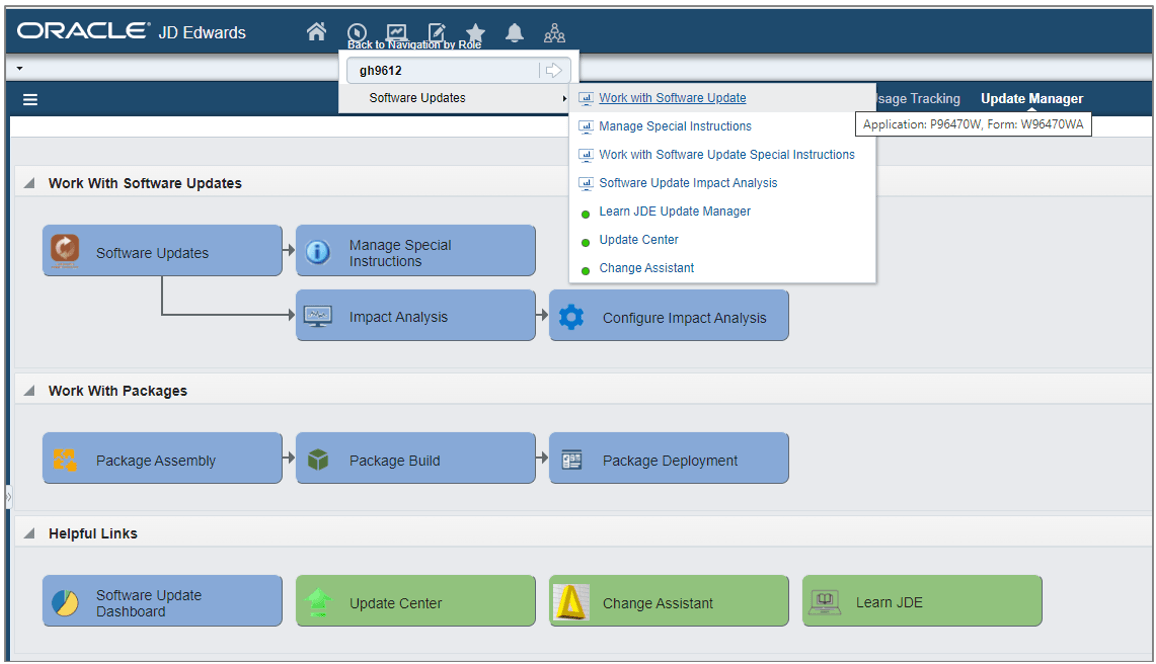The height and width of the screenshot is (664, 1156).
Task: Open the green Update Center tile
Action: tap(415, 601)
